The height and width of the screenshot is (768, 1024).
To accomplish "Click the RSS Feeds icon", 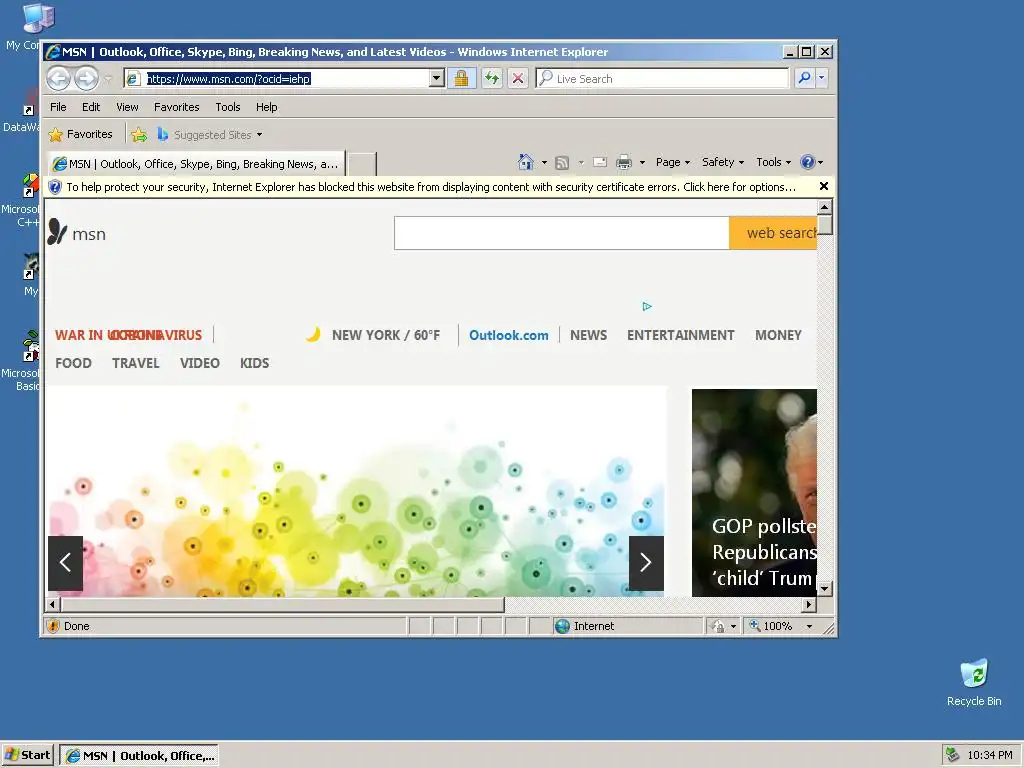I will [562, 163].
